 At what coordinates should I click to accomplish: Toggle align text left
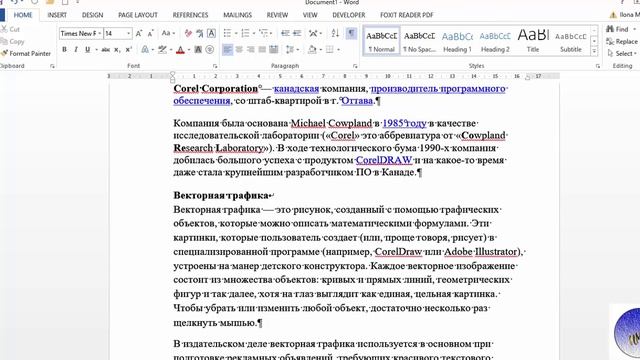227,50
